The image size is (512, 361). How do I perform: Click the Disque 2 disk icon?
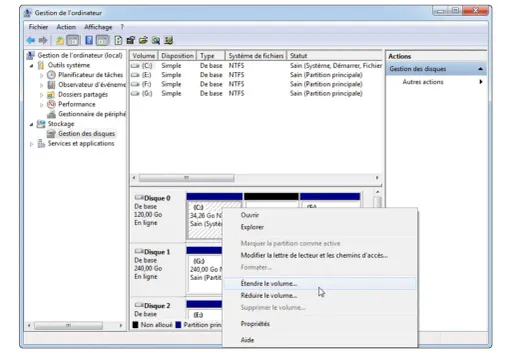[139, 305]
